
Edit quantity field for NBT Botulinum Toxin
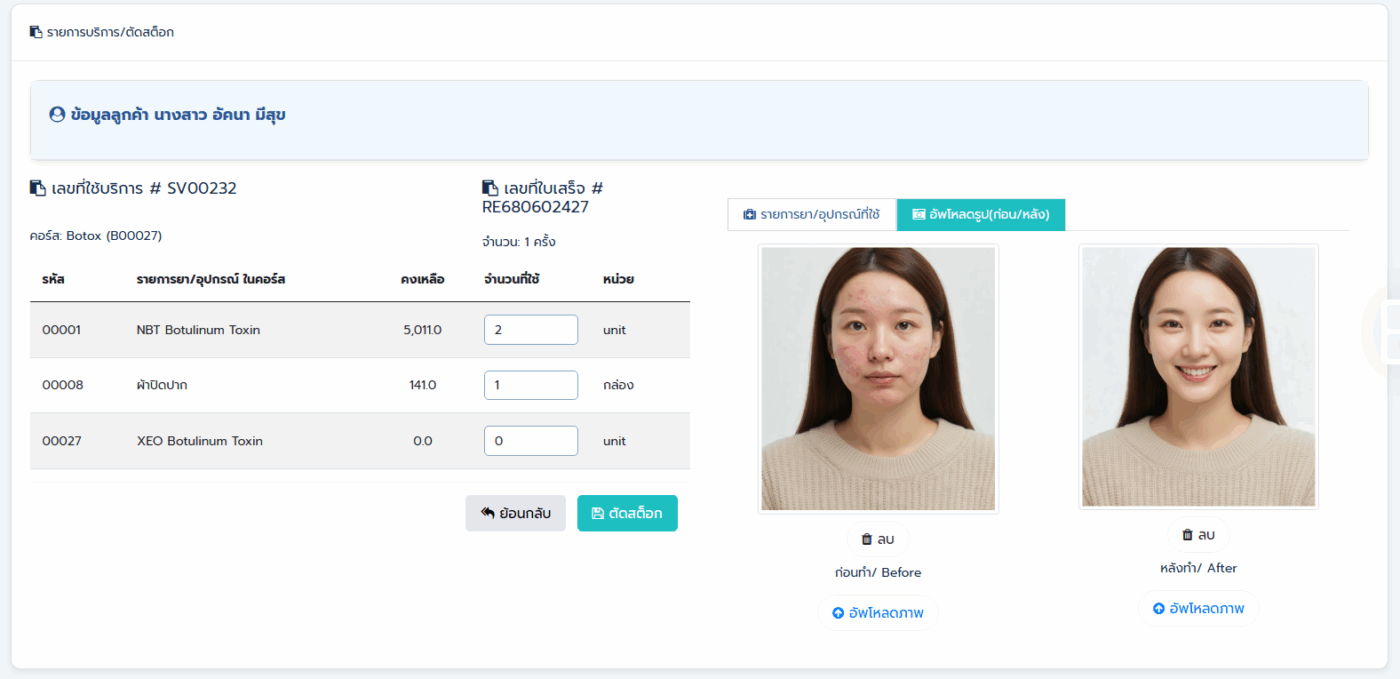(531, 330)
